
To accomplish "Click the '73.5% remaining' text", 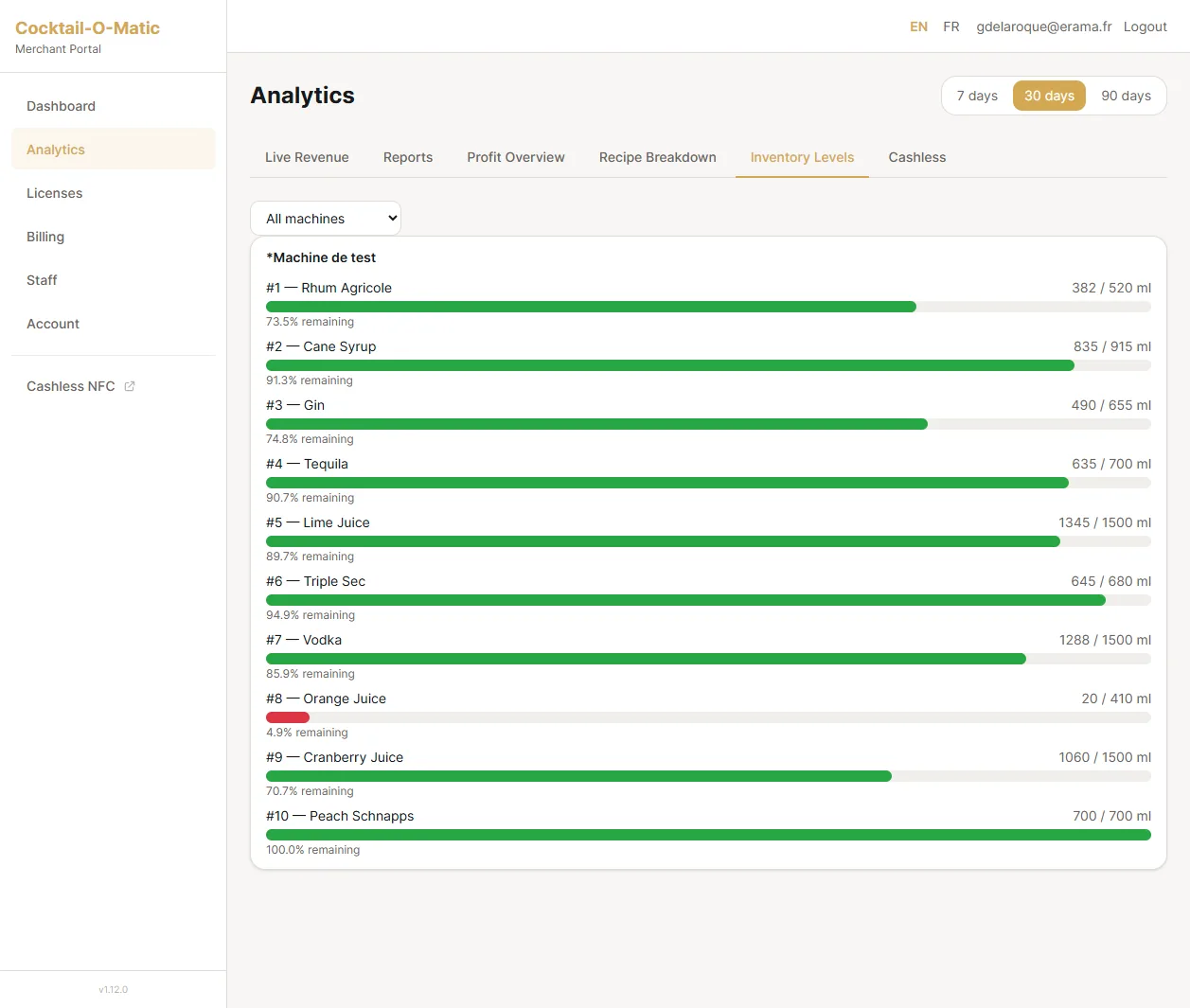I will 310,322.
